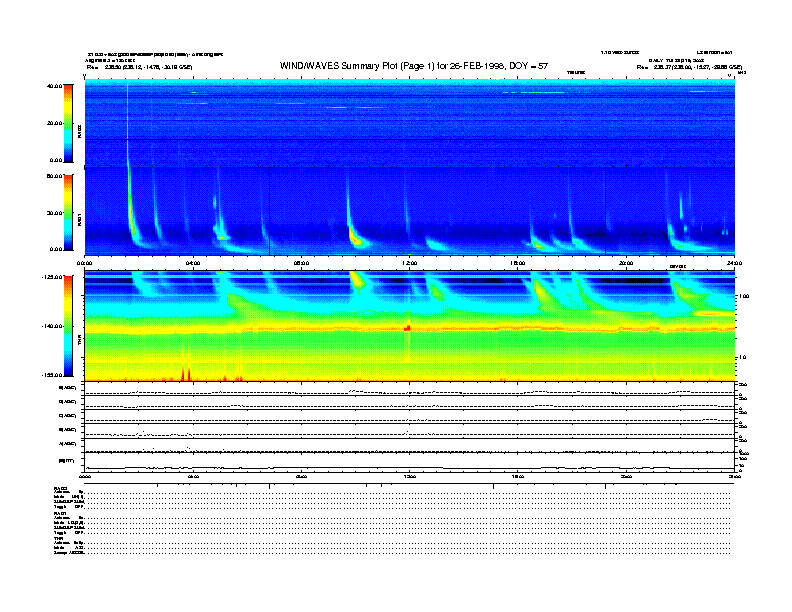Click the TNR heading in the status table

58,538
